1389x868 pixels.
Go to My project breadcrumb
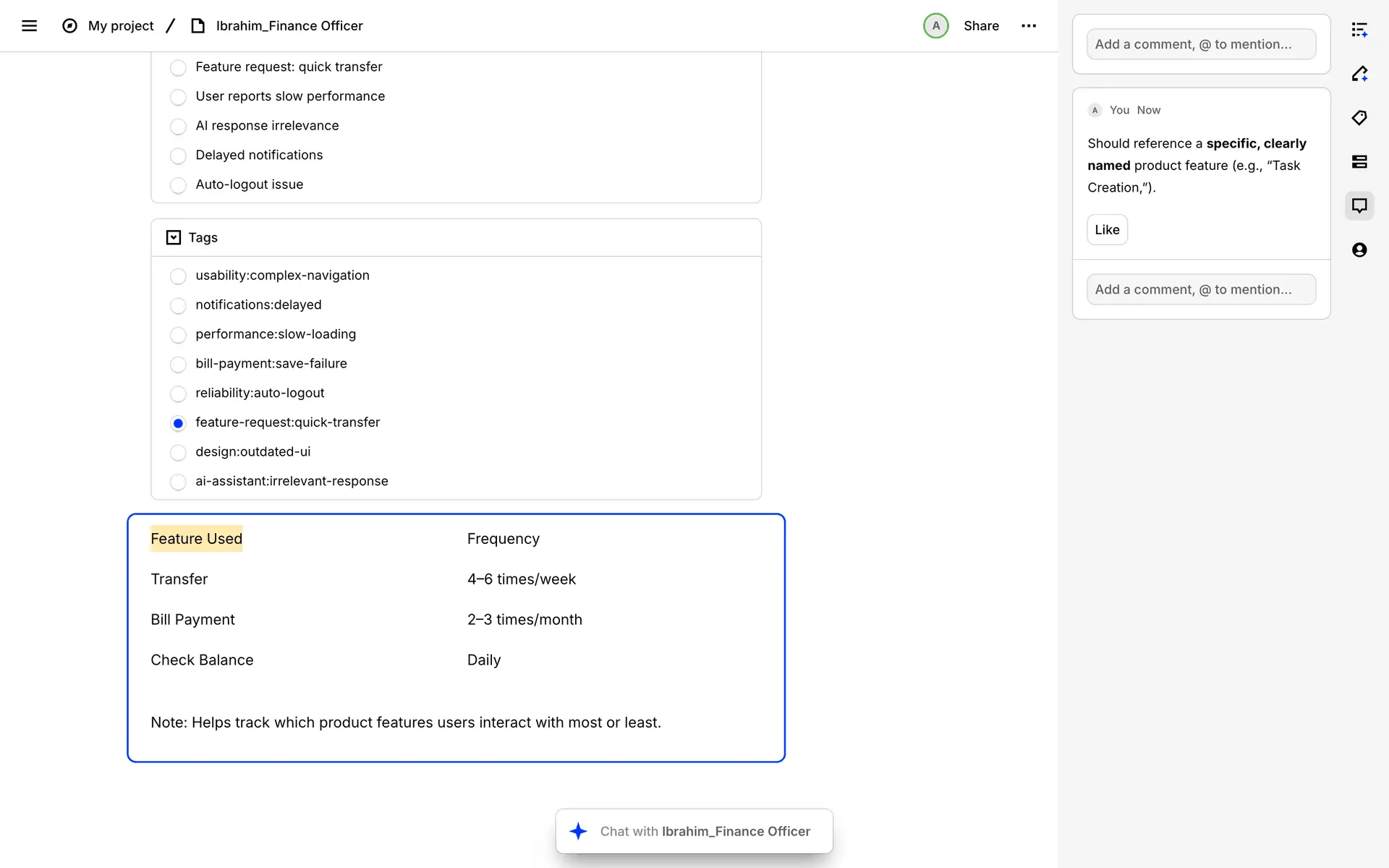pyautogui.click(x=121, y=26)
